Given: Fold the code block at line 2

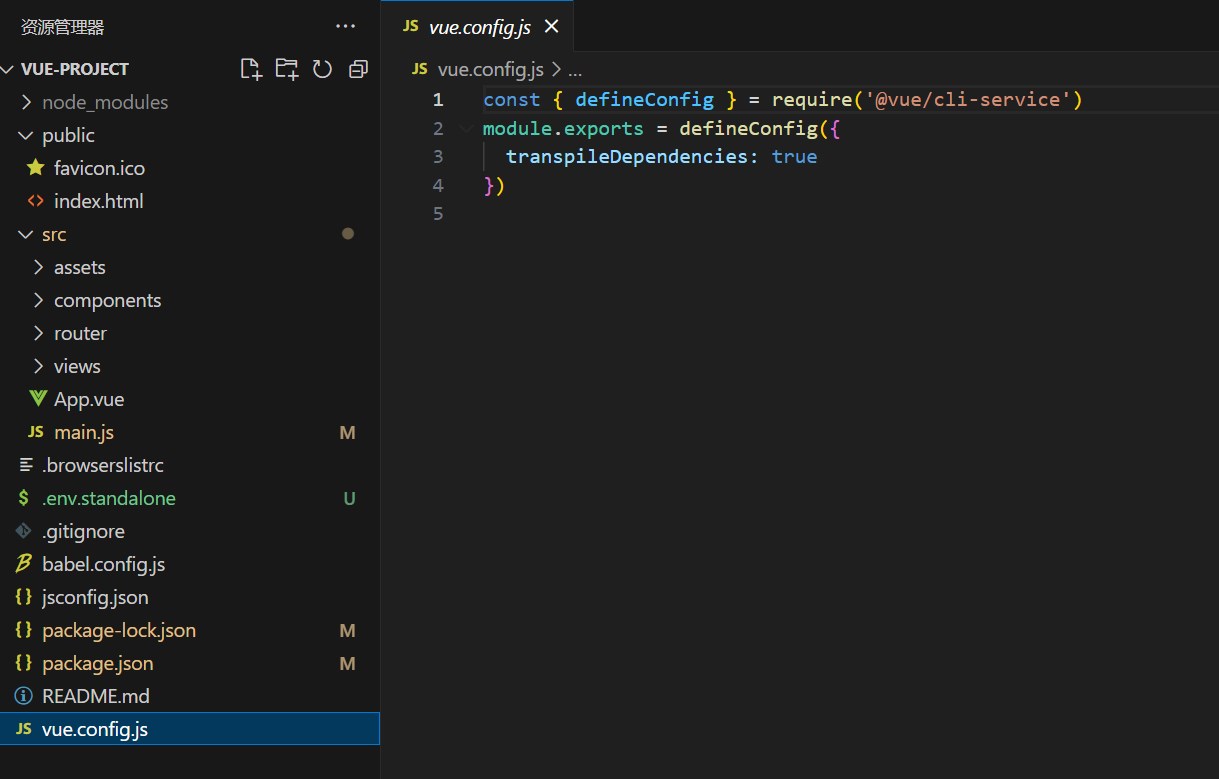Looking at the screenshot, I should (x=465, y=128).
